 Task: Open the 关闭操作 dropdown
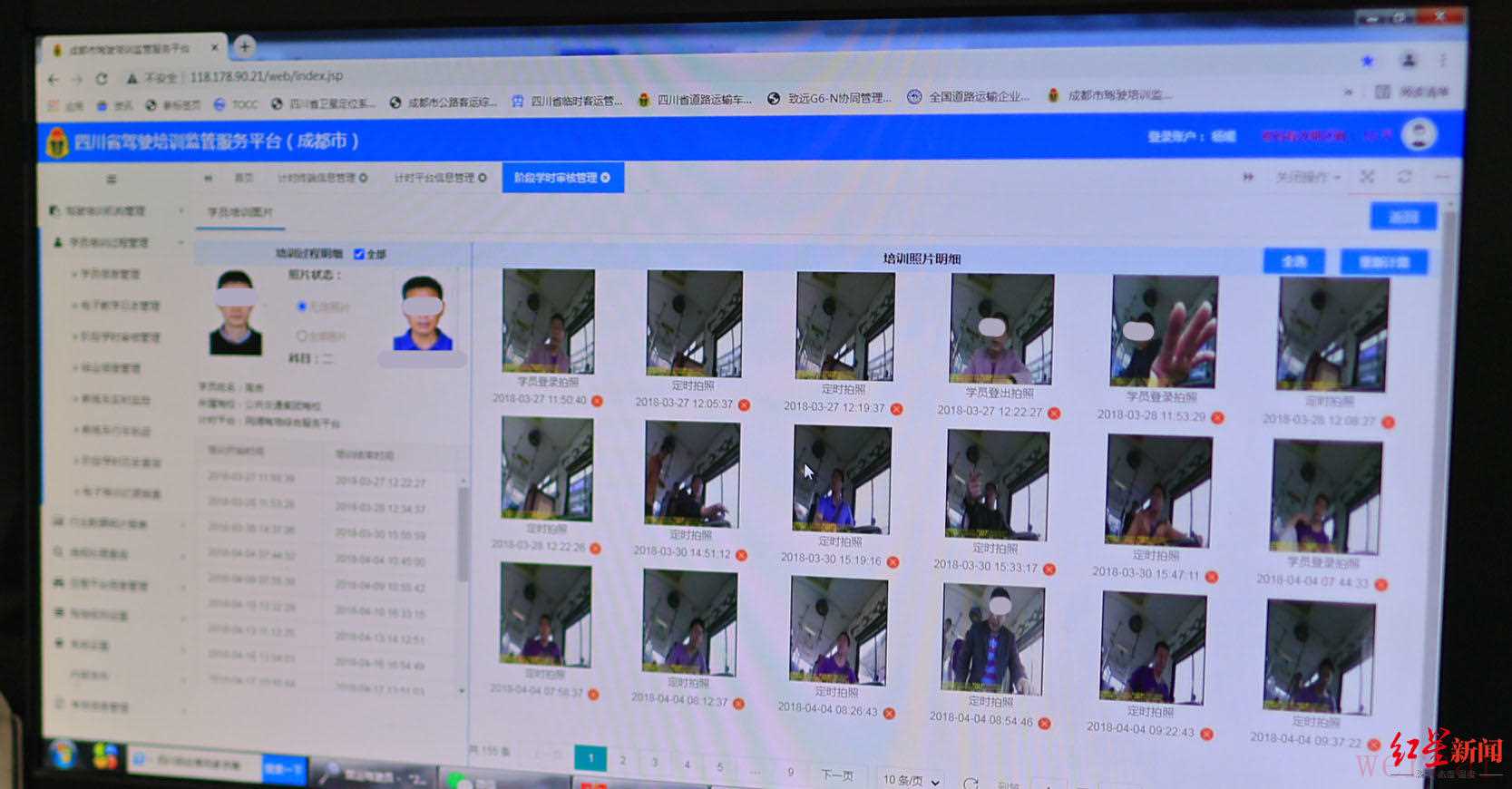(x=1307, y=177)
